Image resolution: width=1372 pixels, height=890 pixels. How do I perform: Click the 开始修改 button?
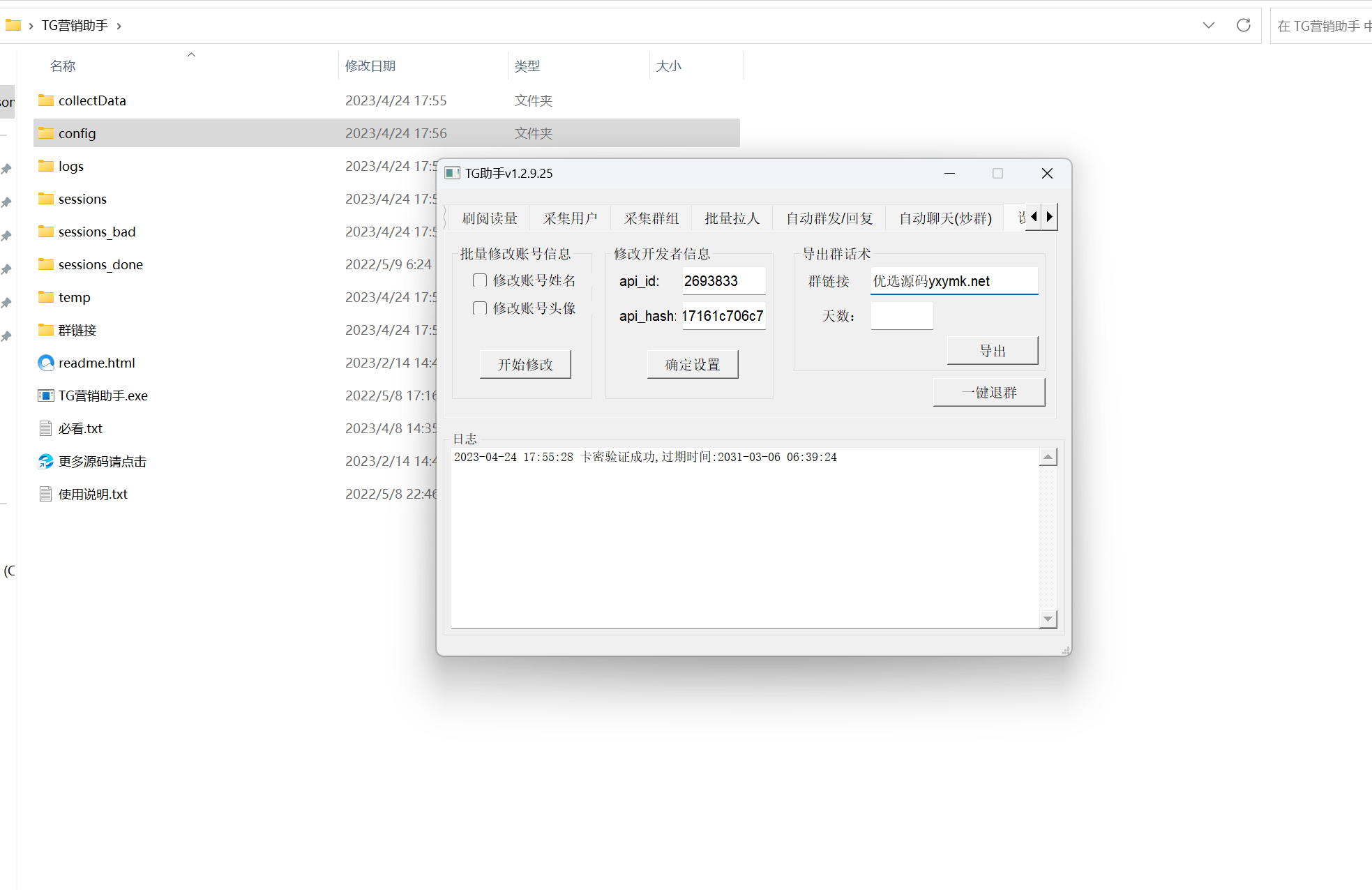click(525, 364)
